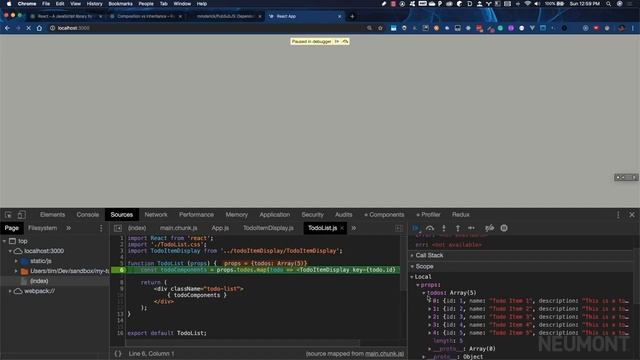Deactivate breakpoints in debugger toolbar
This screenshot has height=360, width=640.
[x=489, y=228]
